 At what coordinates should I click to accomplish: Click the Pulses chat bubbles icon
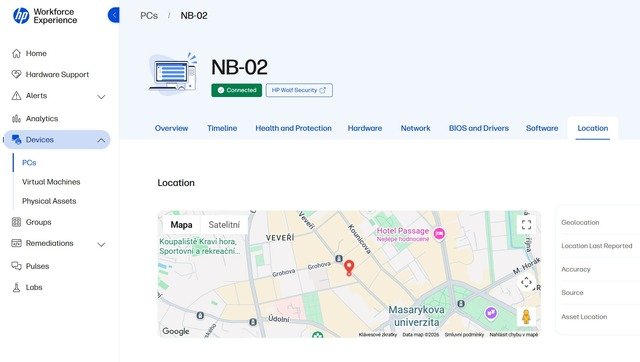tap(16, 266)
